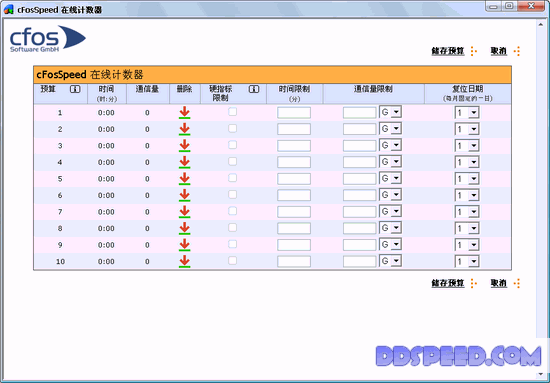
Task: Focus traffic limit field for budget 9
Action: [x=360, y=244]
